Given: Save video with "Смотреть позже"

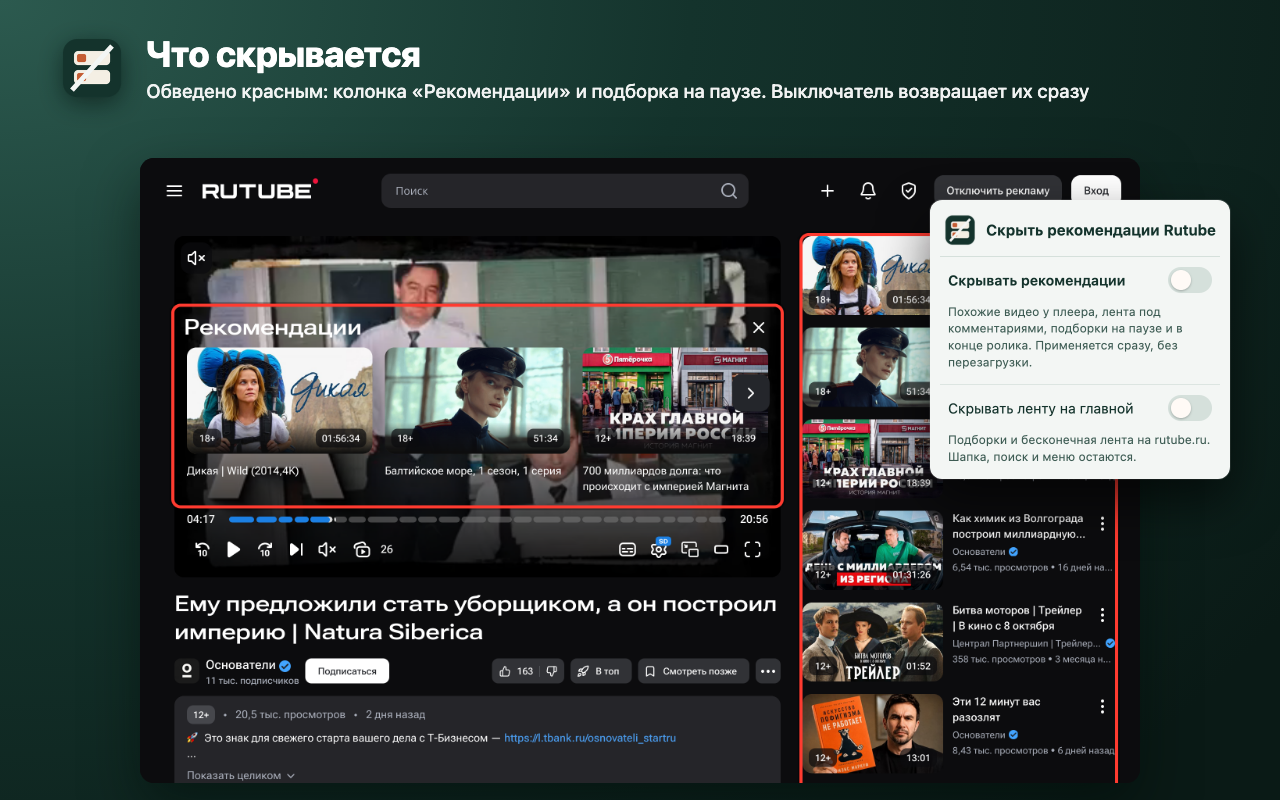Looking at the screenshot, I should point(694,671).
